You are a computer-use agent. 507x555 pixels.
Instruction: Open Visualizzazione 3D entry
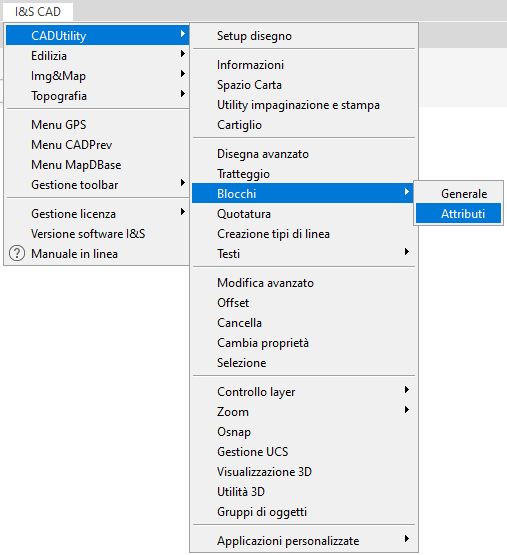click(x=303, y=471)
